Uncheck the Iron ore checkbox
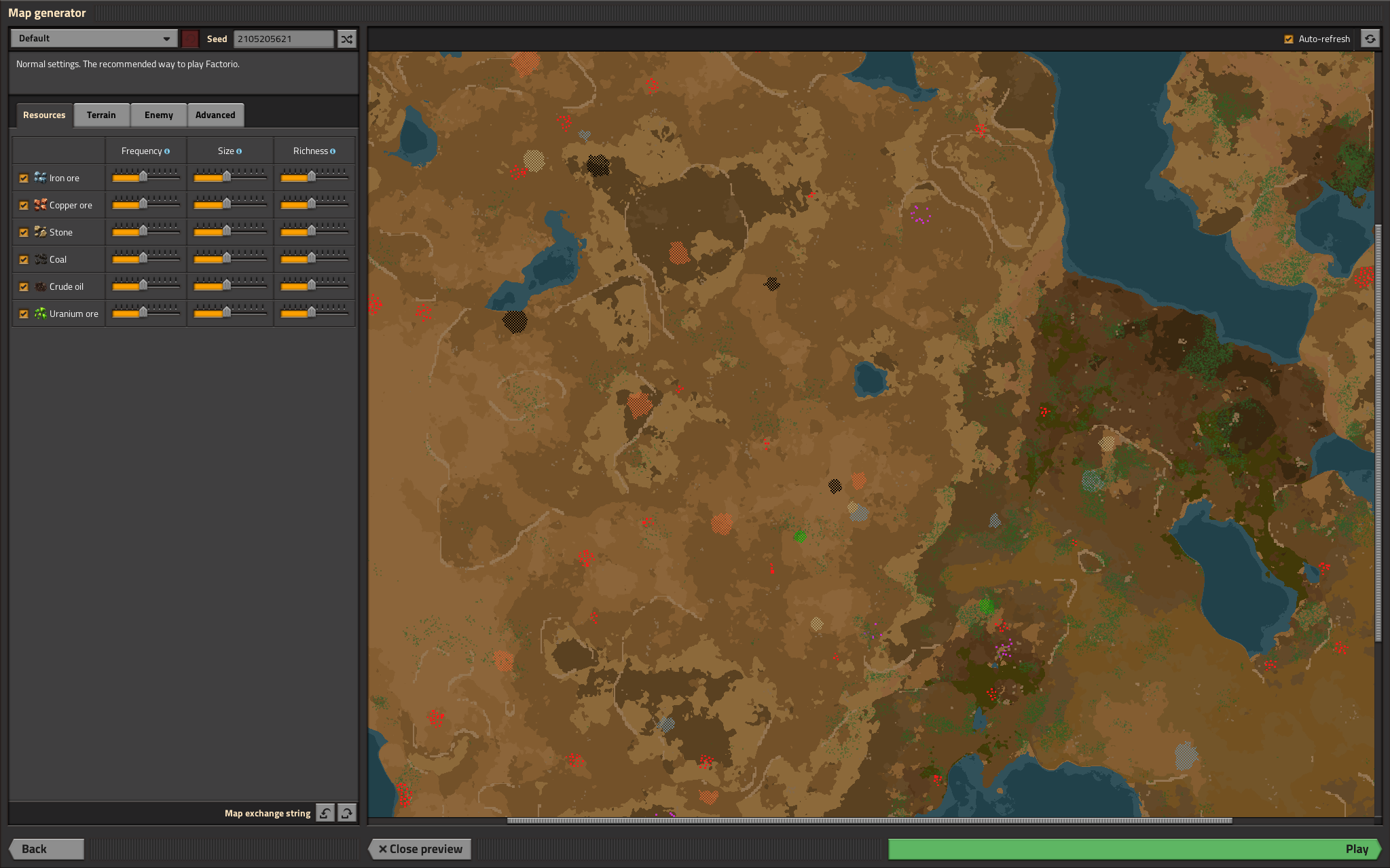The height and width of the screenshot is (868, 1390). [24, 178]
